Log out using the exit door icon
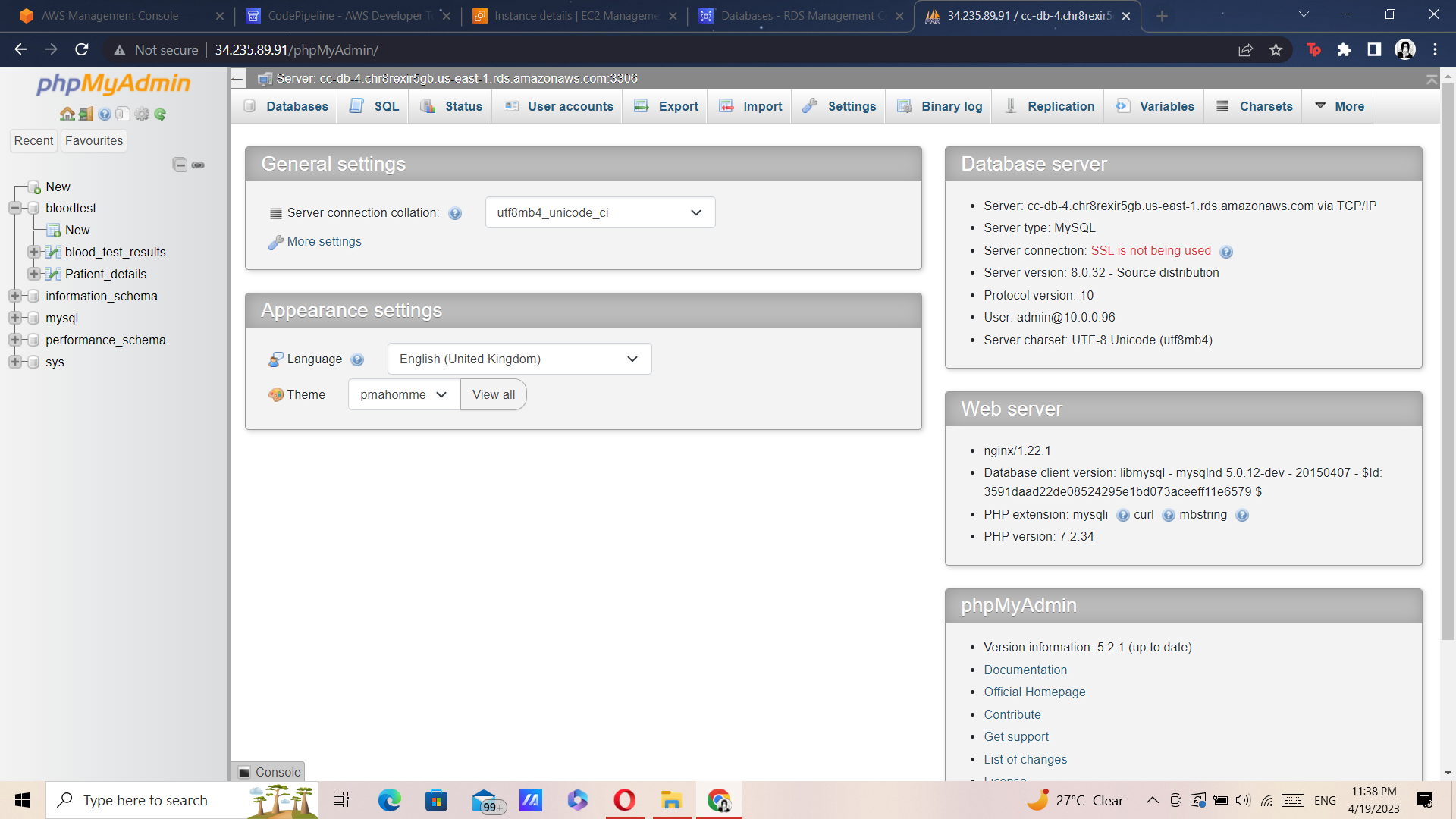 (x=84, y=115)
